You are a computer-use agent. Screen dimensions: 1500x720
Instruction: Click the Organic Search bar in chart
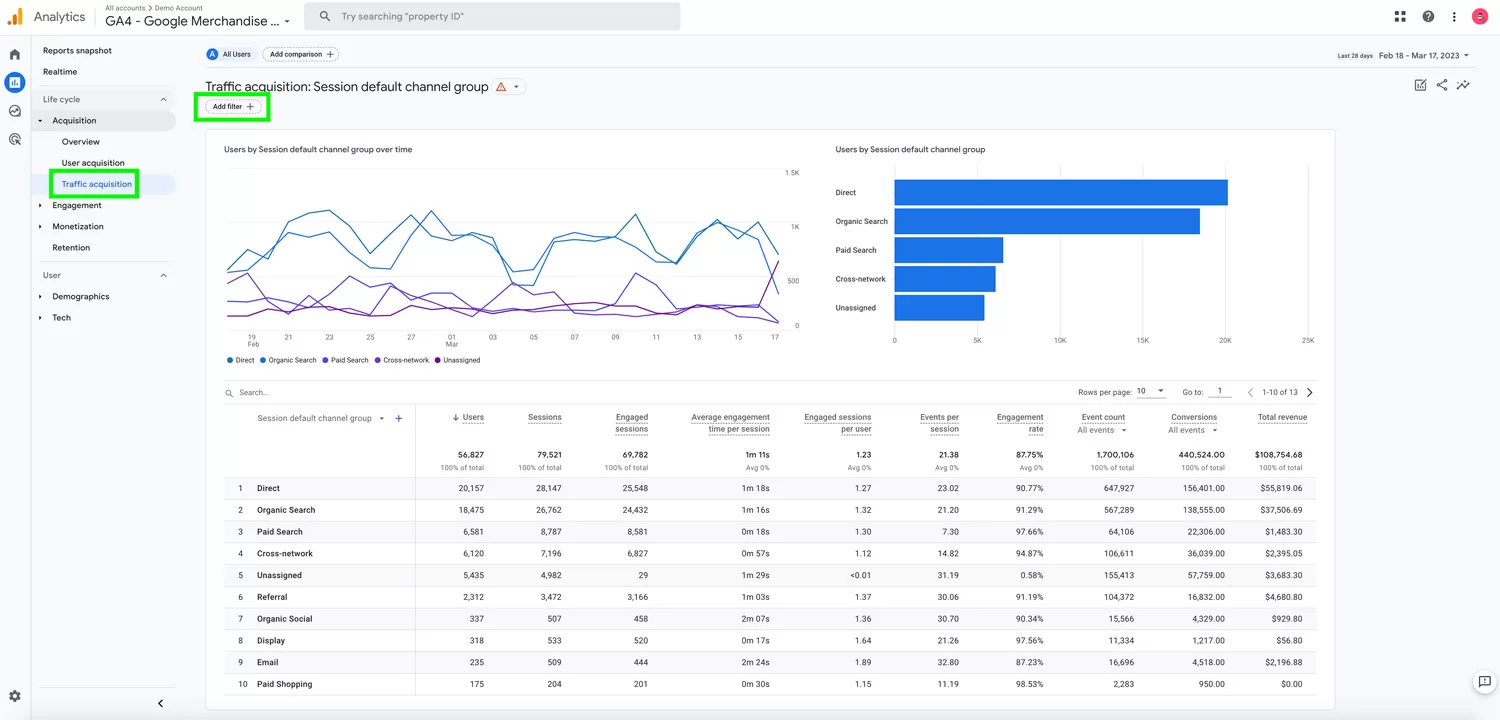coord(1047,222)
